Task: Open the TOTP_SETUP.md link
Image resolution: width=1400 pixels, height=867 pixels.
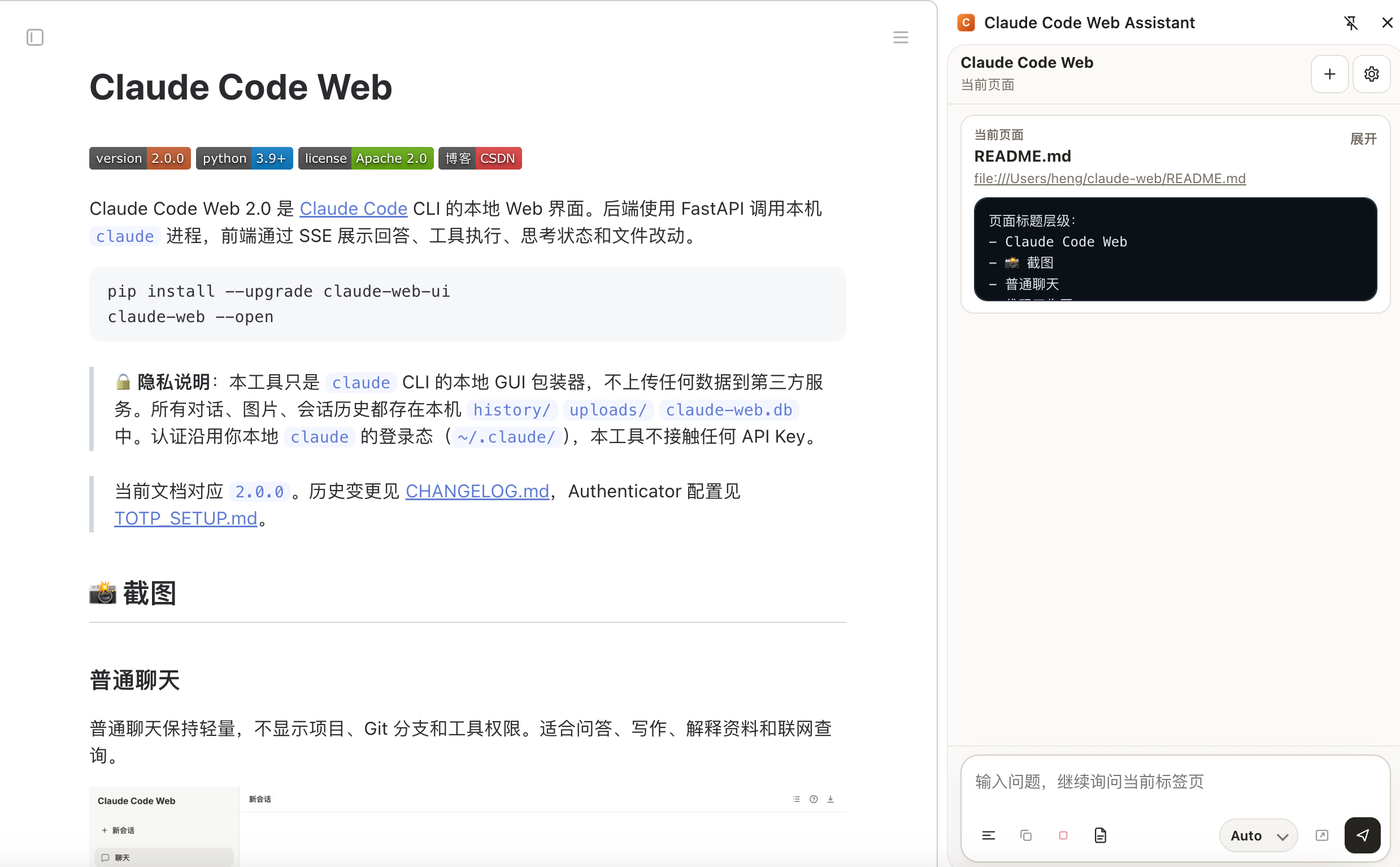Action: pyautogui.click(x=186, y=518)
